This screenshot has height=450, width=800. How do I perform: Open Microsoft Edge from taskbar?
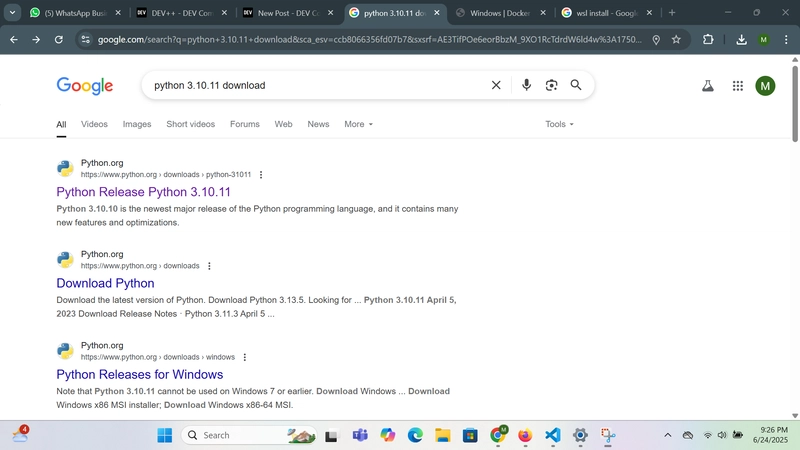[x=415, y=435]
